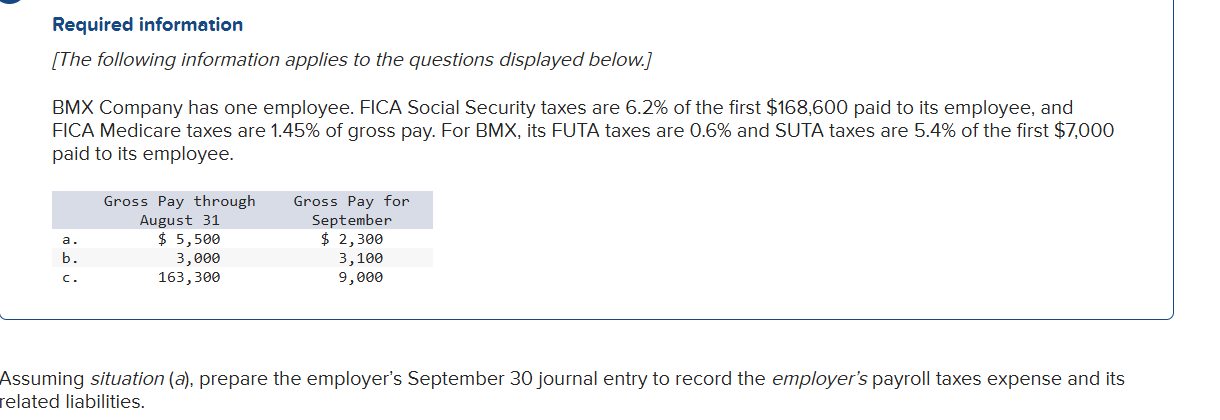
Task: Click the "related liabilities." text at bottom
Action: click(x=72, y=403)
